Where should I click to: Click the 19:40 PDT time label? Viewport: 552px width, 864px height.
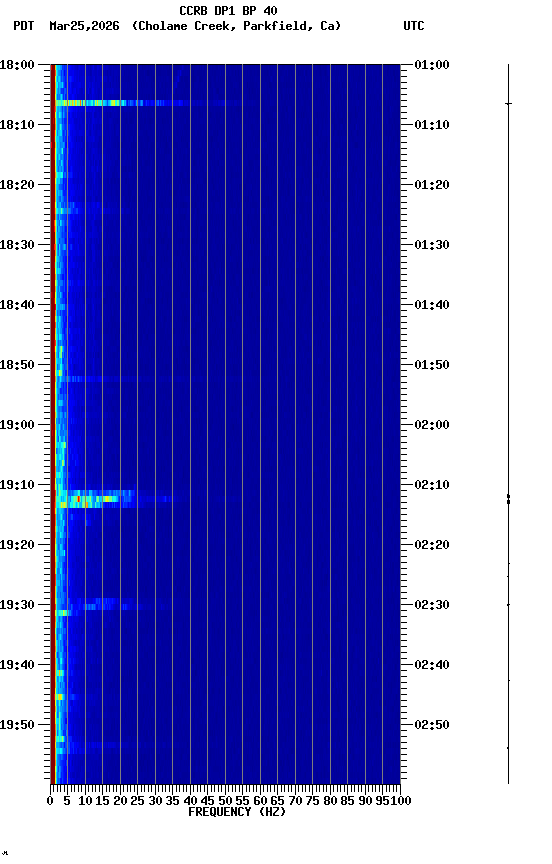coord(17,666)
